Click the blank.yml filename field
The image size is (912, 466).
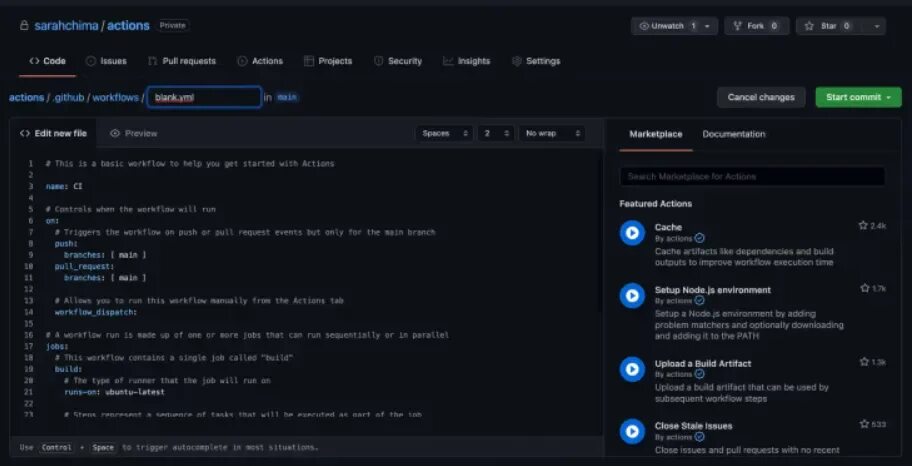[204, 97]
